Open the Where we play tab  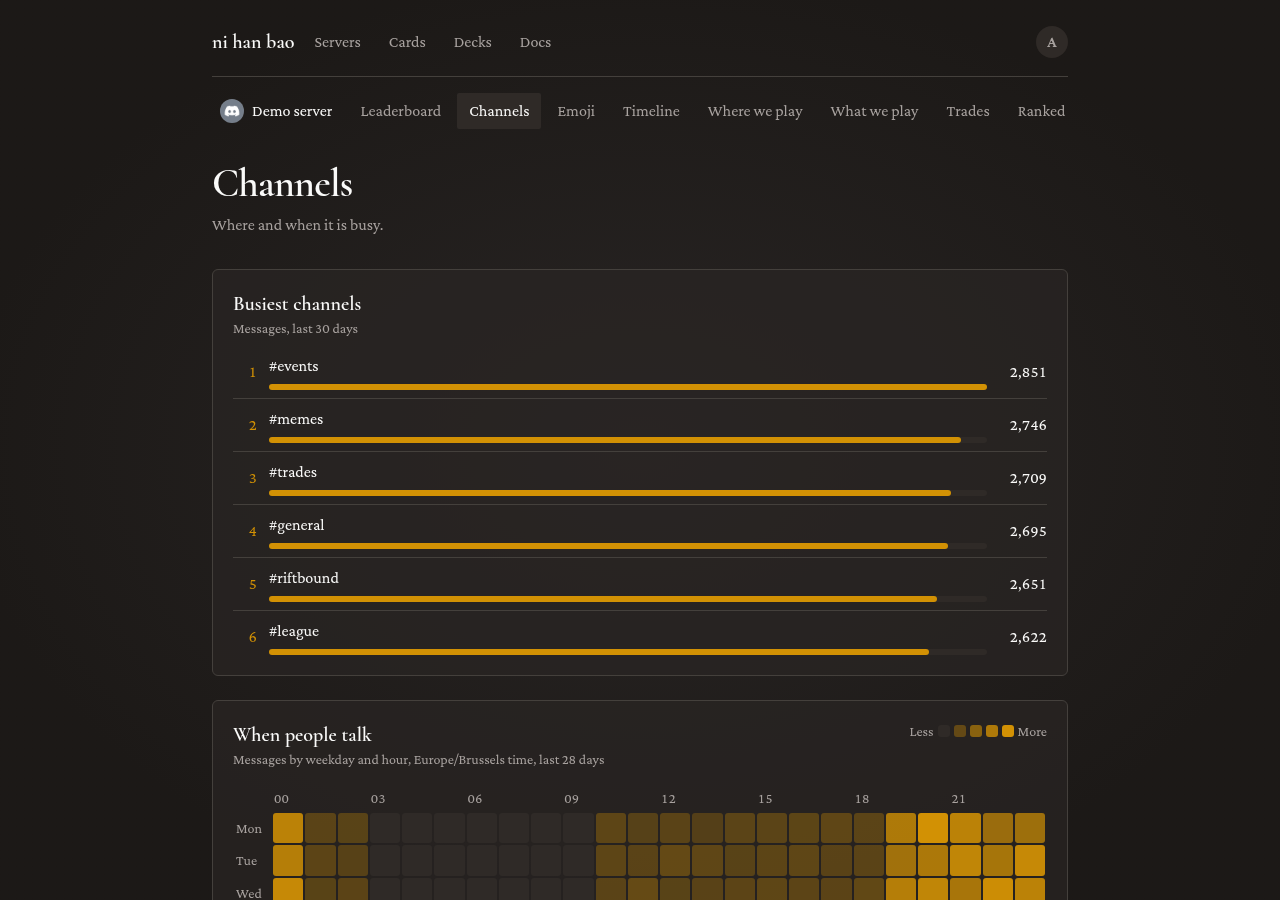[x=755, y=111]
